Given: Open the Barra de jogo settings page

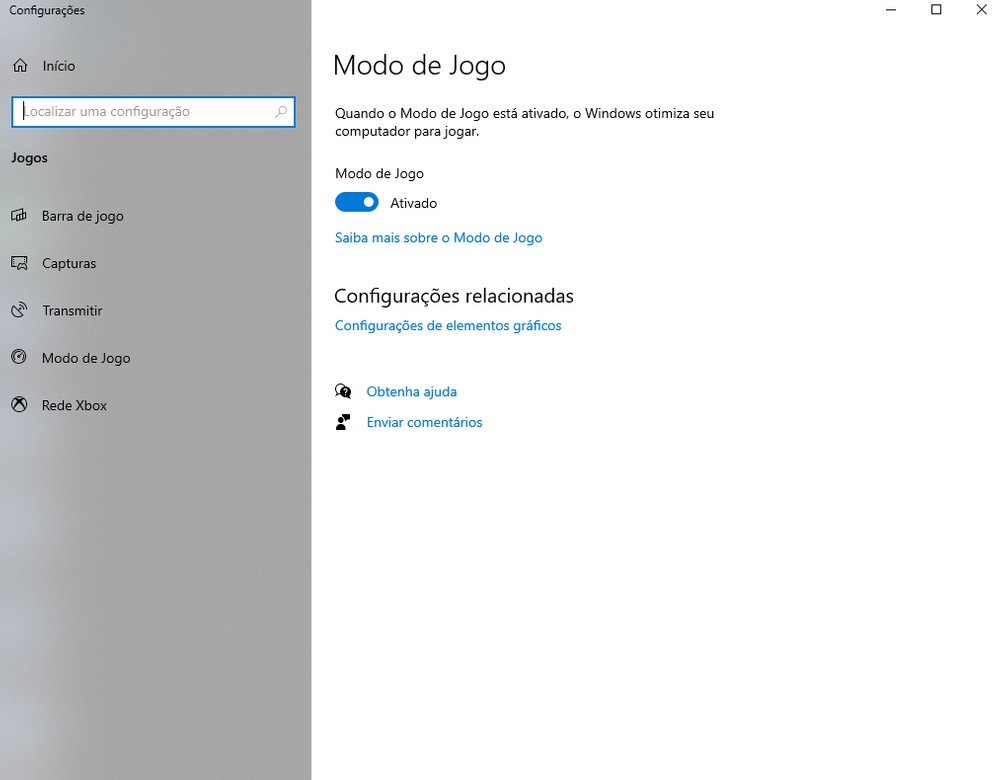Looking at the screenshot, I should (83, 216).
